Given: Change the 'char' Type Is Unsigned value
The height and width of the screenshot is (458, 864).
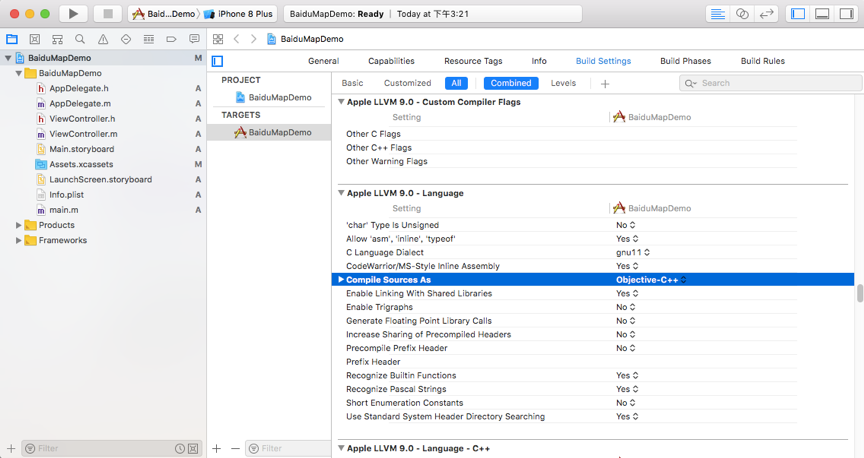Looking at the screenshot, I should coord(625,225).
